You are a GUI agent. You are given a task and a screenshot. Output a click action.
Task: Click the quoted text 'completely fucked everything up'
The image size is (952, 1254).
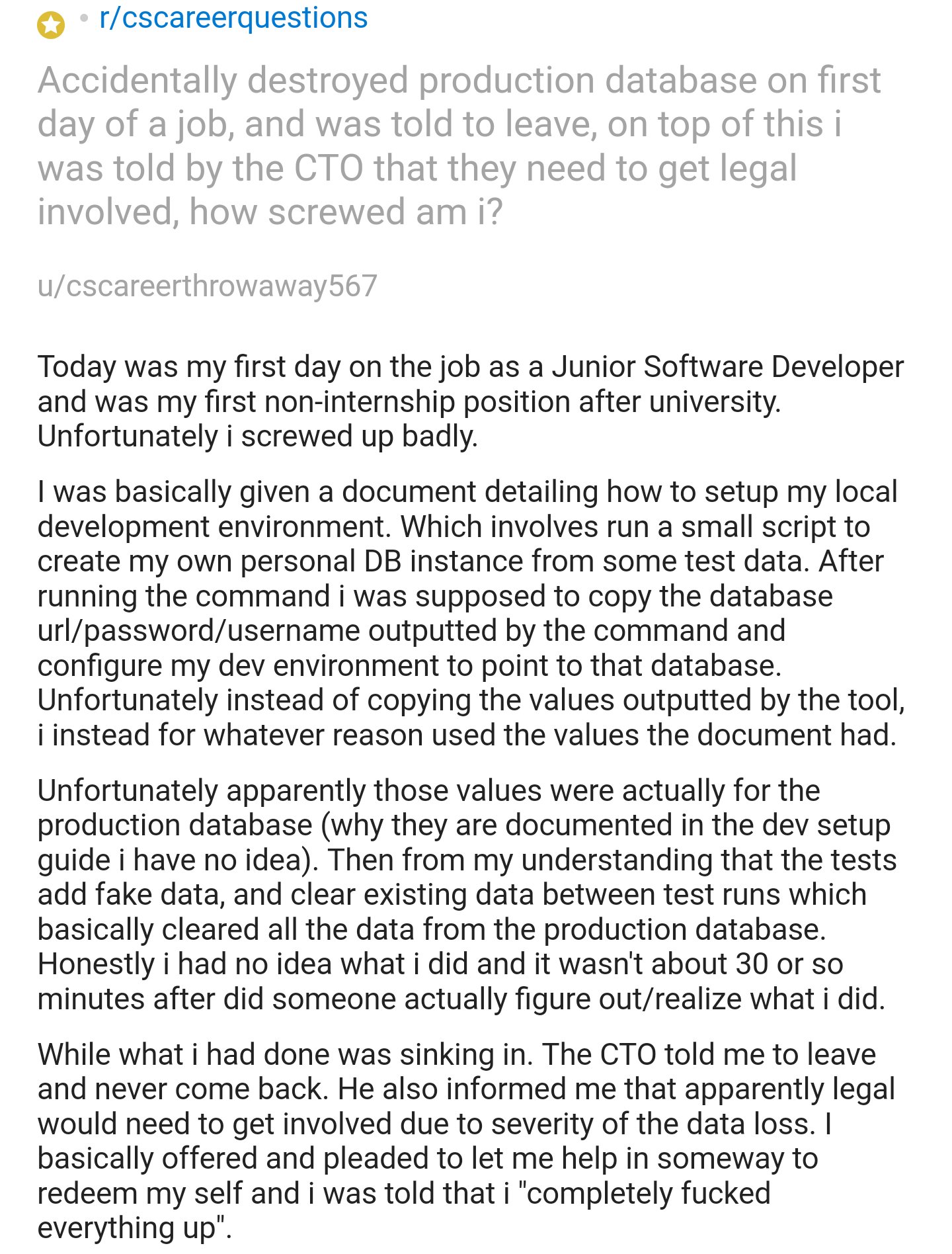[404, 1210]
